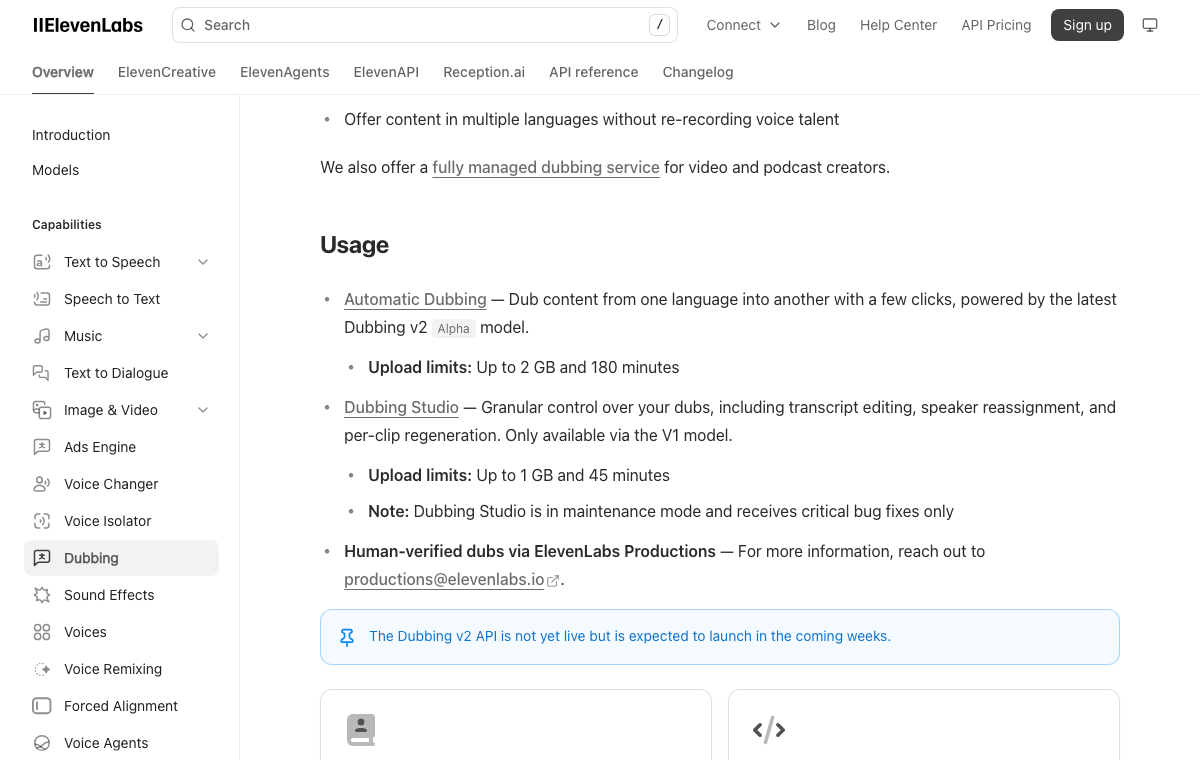Click the slash shortcut key badge

pyautogui.click(x=659, y=25)
